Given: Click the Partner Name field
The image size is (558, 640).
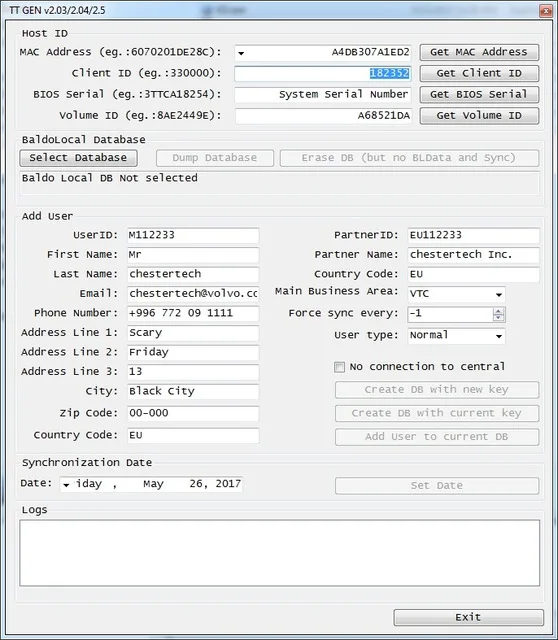Looking at the screenshot, I should coord(474,255).
